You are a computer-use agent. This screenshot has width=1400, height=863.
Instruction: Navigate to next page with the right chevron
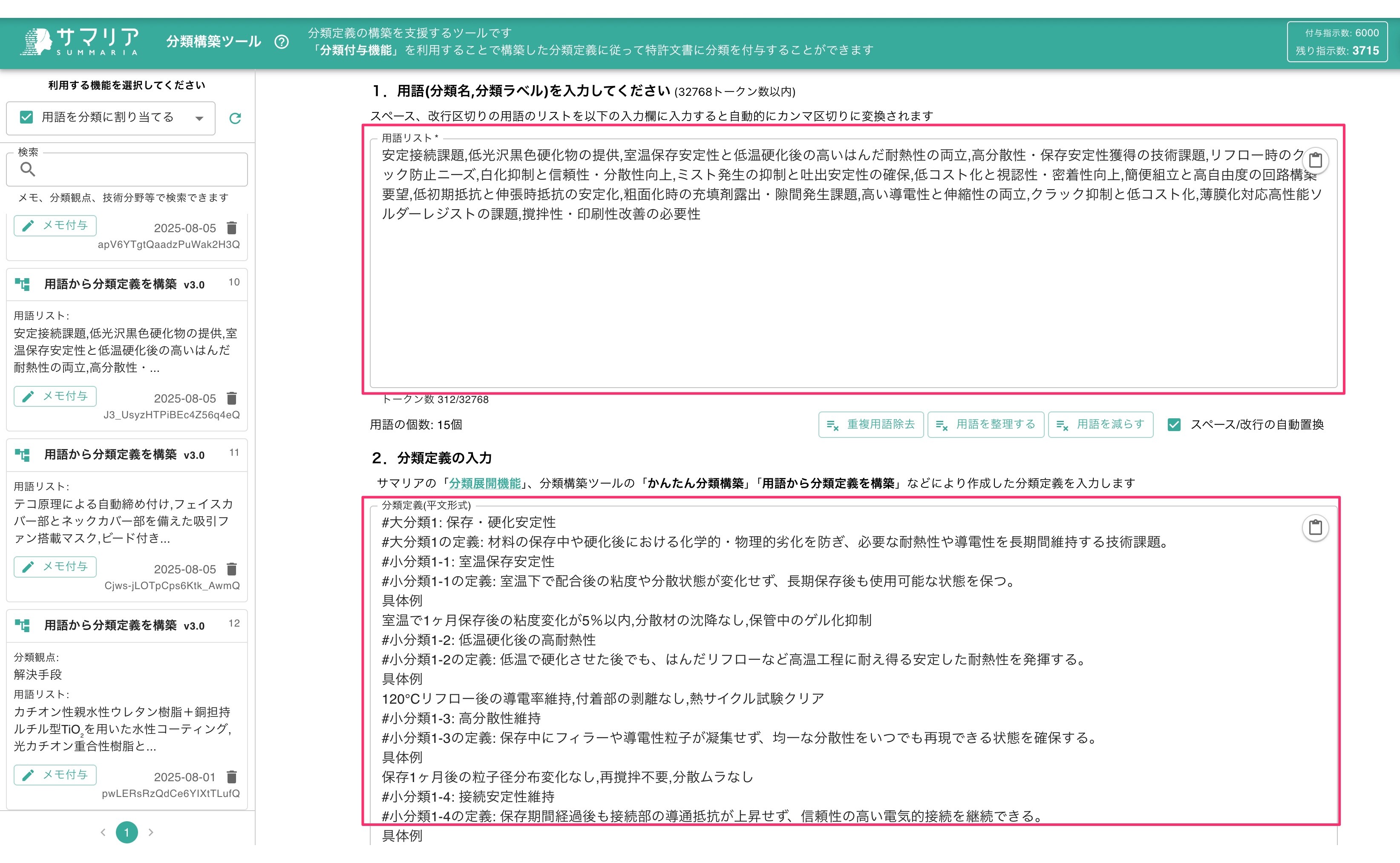pyautogui.click(x=151, y=832)
